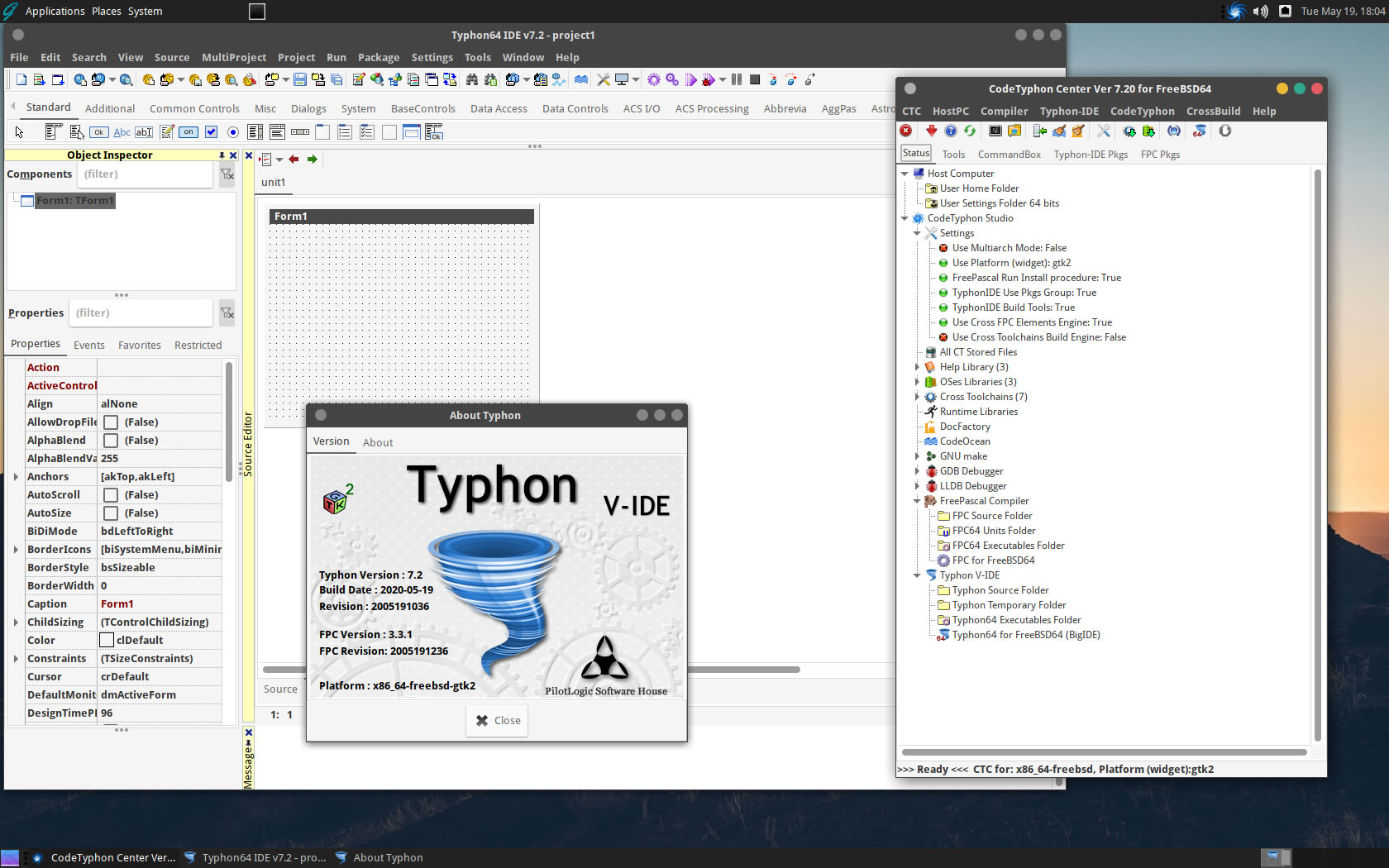Click the green forward navigation arrow
The image size is (1389, 868).
click(x=313, y=160)
